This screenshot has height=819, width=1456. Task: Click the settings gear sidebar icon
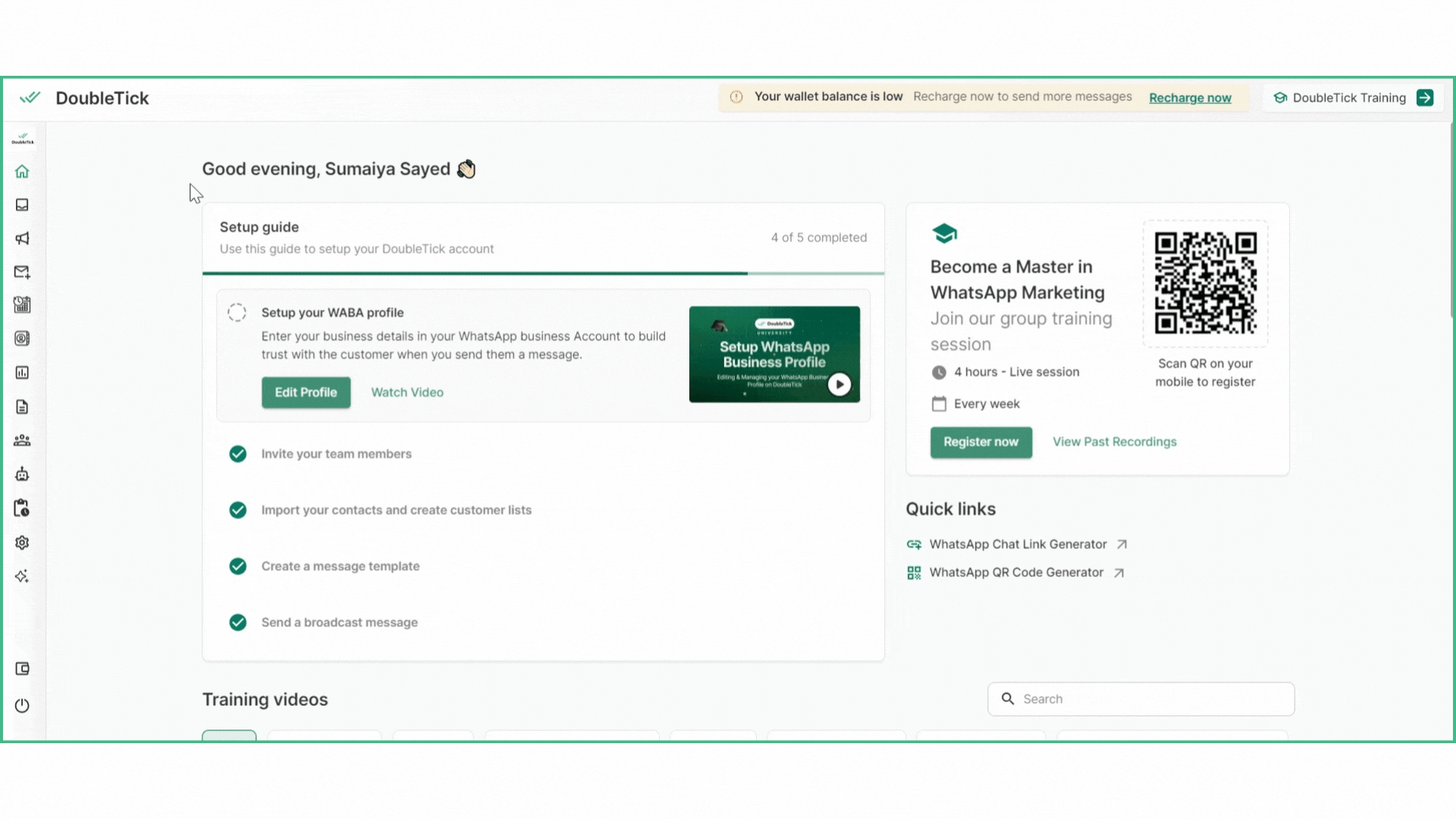pyautogui.click(x=22, y=542)
